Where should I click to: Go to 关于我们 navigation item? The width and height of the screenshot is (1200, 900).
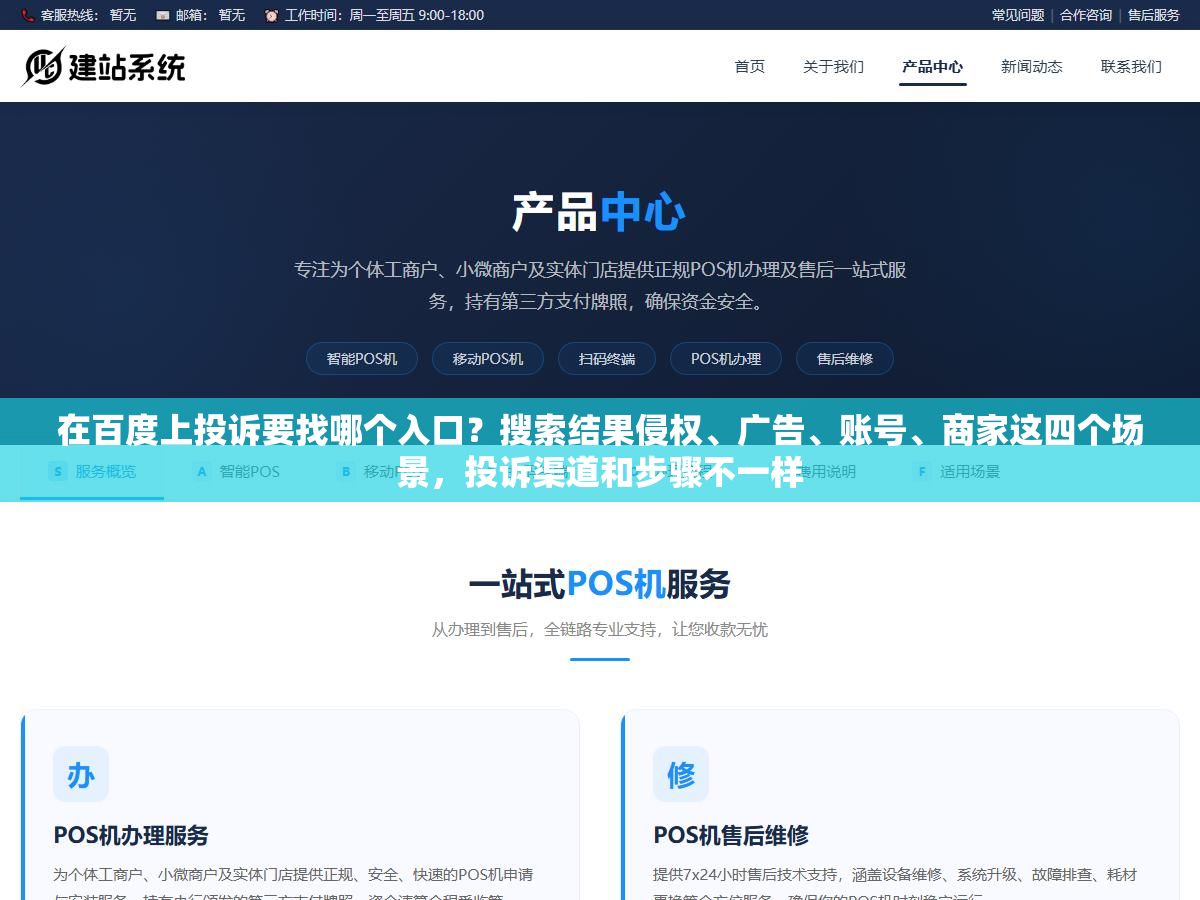point(833,67)
